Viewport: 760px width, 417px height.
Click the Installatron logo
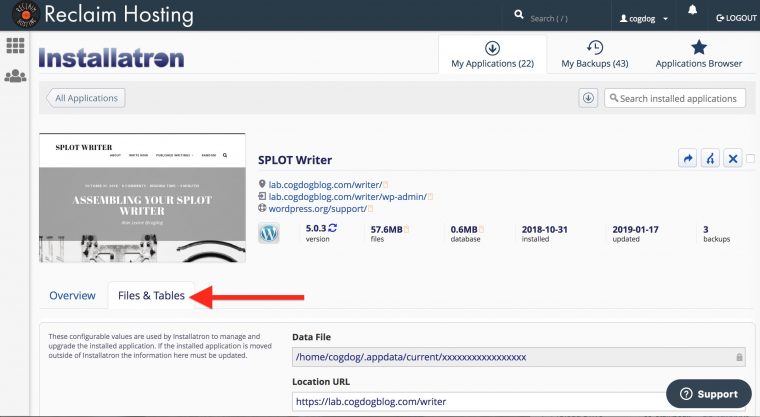[x=111, y=58]
